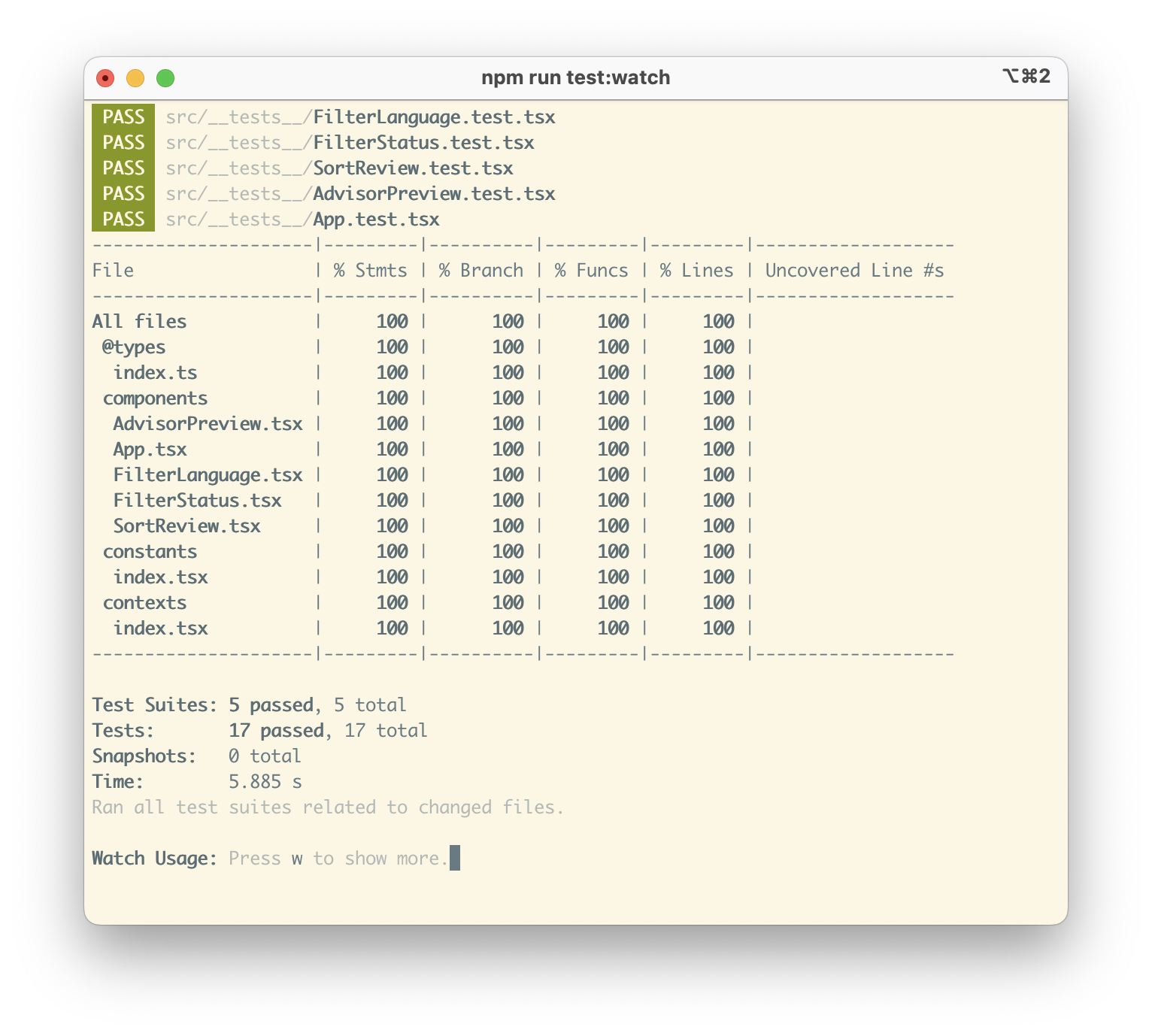Select the yellow minimize traffic light
Viewport: 1152px width, 1036px height.
point(136,77)
